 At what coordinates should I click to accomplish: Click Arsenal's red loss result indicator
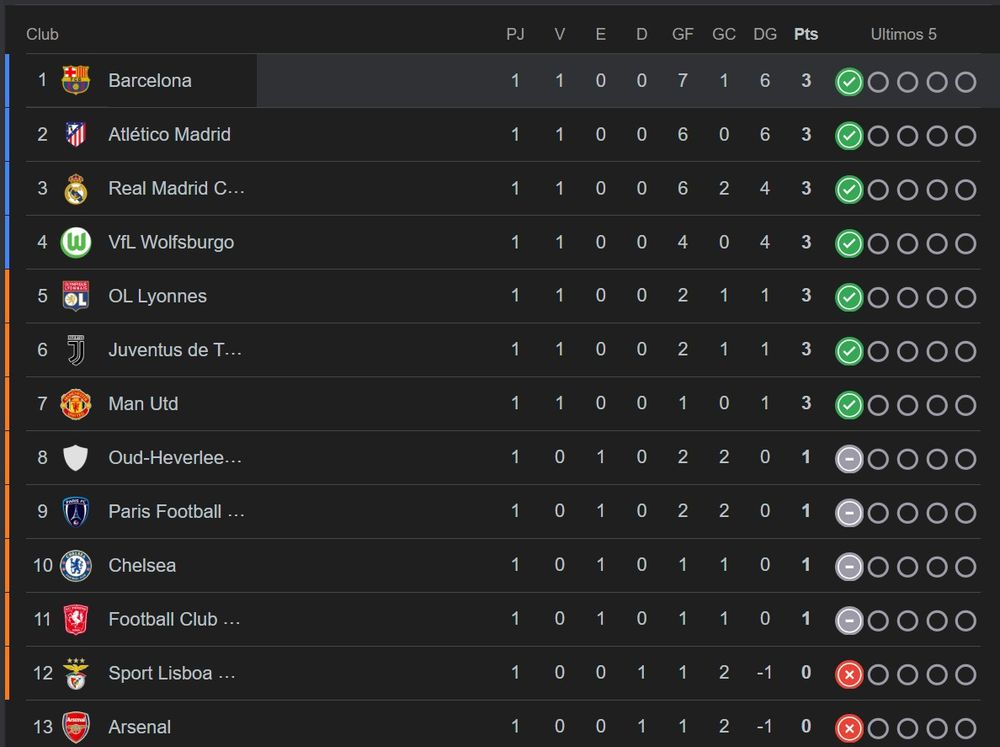point(849,728)
